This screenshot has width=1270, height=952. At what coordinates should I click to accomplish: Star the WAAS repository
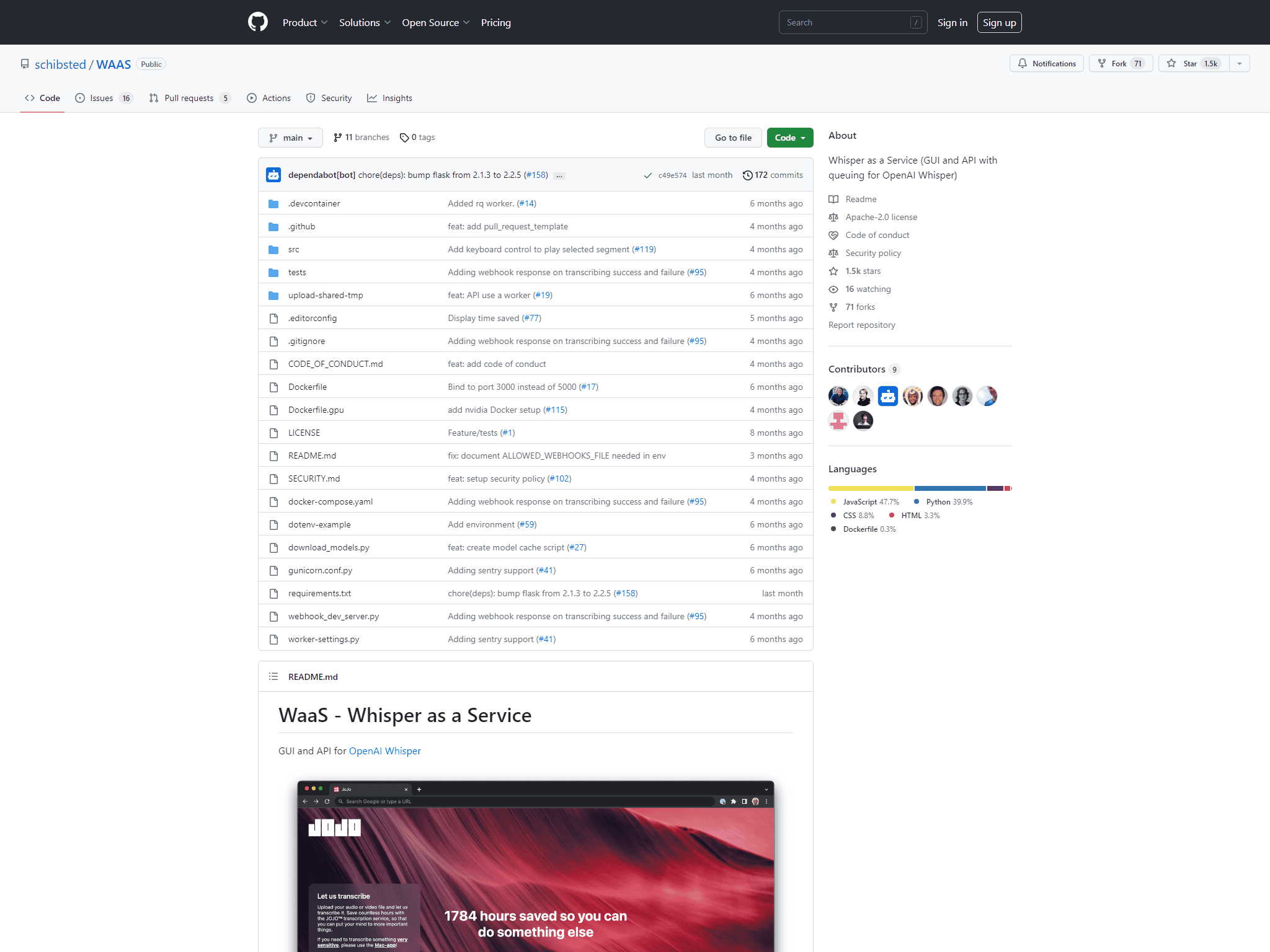1194,63
